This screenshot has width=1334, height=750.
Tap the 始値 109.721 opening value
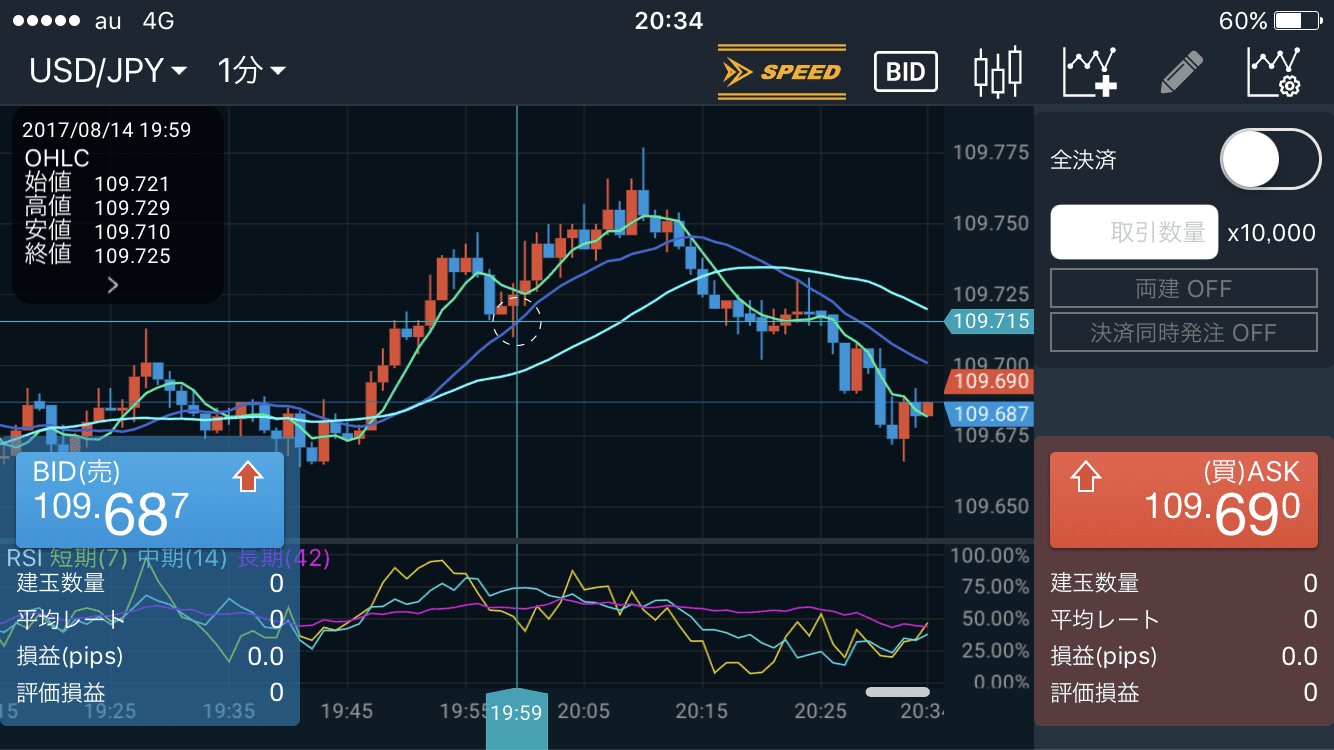tap(98, 184)
